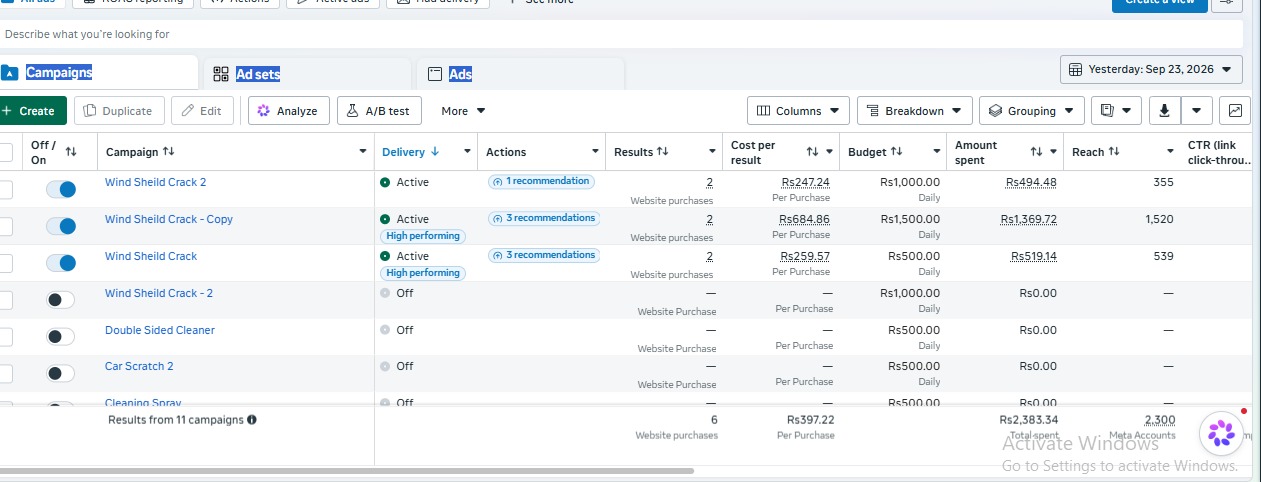
Task: Click the export download icon
Action: (1164, 111)
